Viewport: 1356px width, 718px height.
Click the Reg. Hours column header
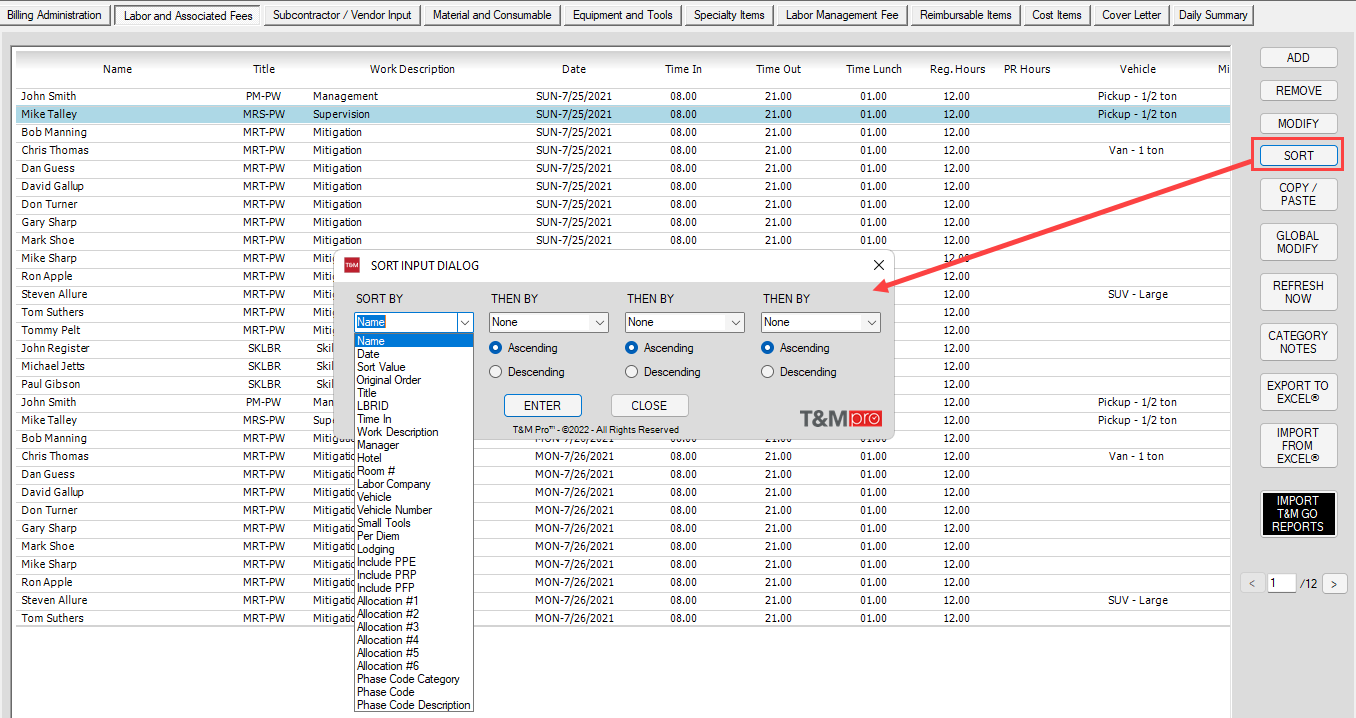(957, 69)
